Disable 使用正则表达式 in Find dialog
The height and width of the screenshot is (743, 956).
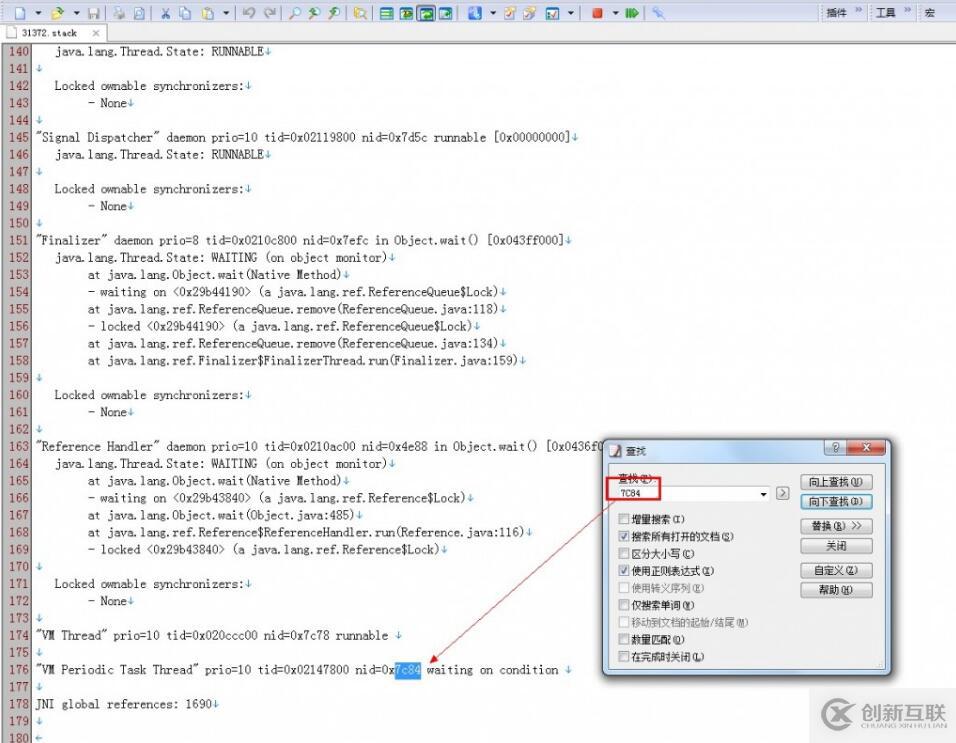pos(623,570)
